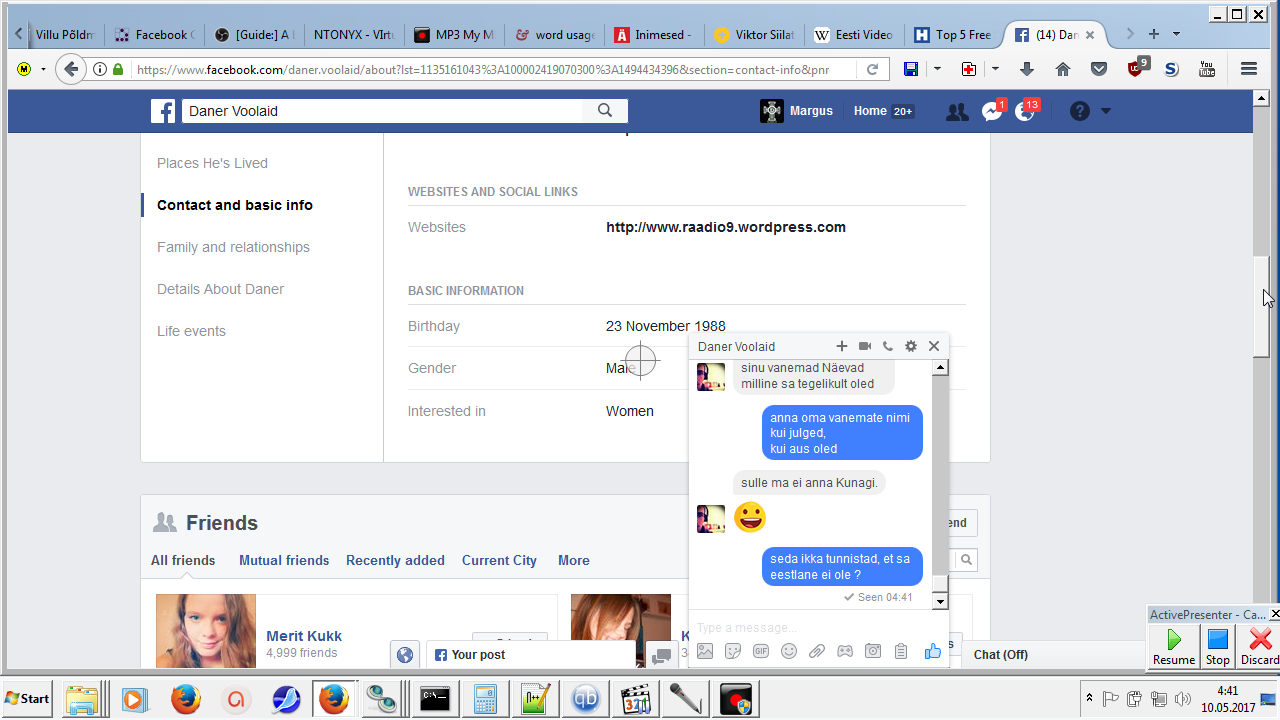Attach a file with paperclip icon
Image resolution: width=1280 pixels, height=720 pixels.
(x=817, y=651)
